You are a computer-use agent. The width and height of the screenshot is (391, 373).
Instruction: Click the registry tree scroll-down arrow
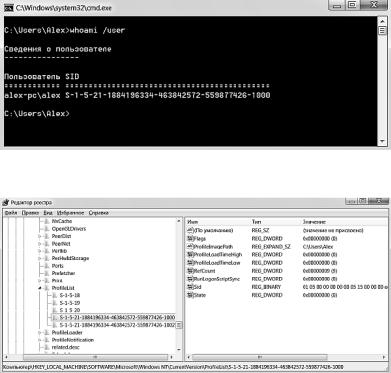tap(179, 349)
